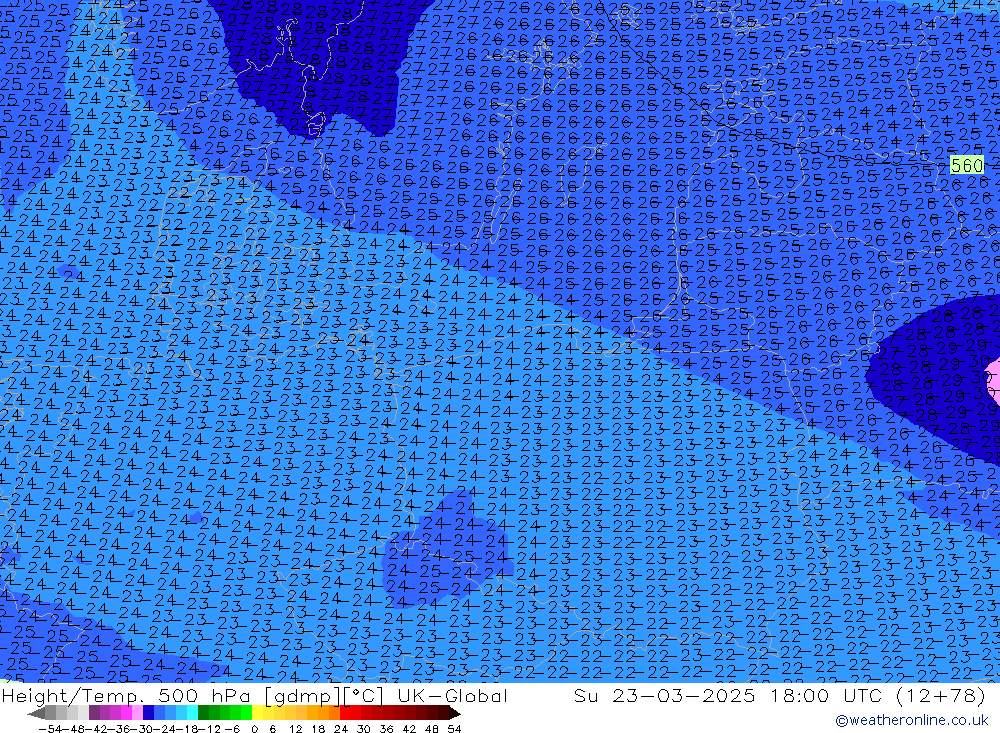Choose the dark purple legend swatch
The width and height of the screenshot is (1000, 733).
pos(94,713)
